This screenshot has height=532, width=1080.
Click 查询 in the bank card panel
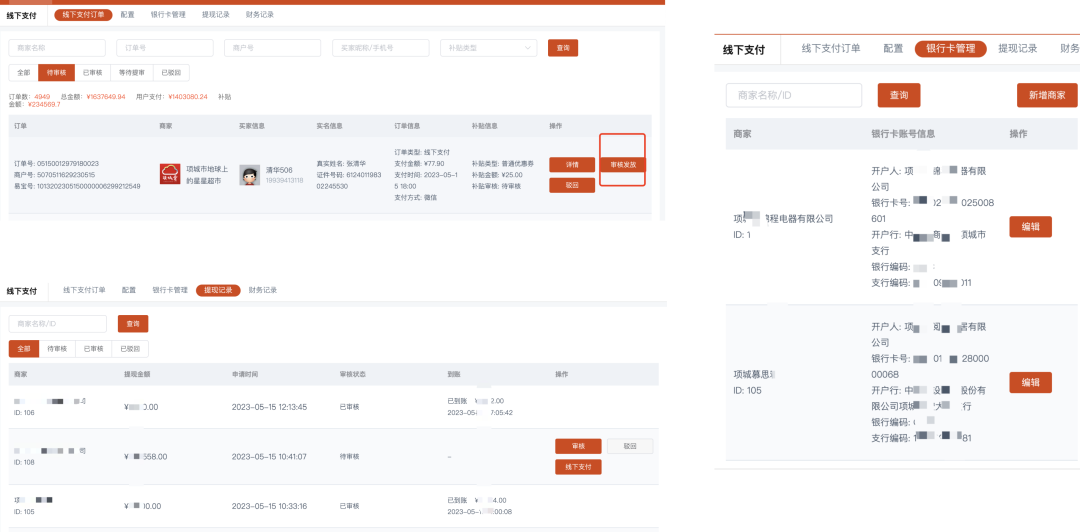point(899,95)
